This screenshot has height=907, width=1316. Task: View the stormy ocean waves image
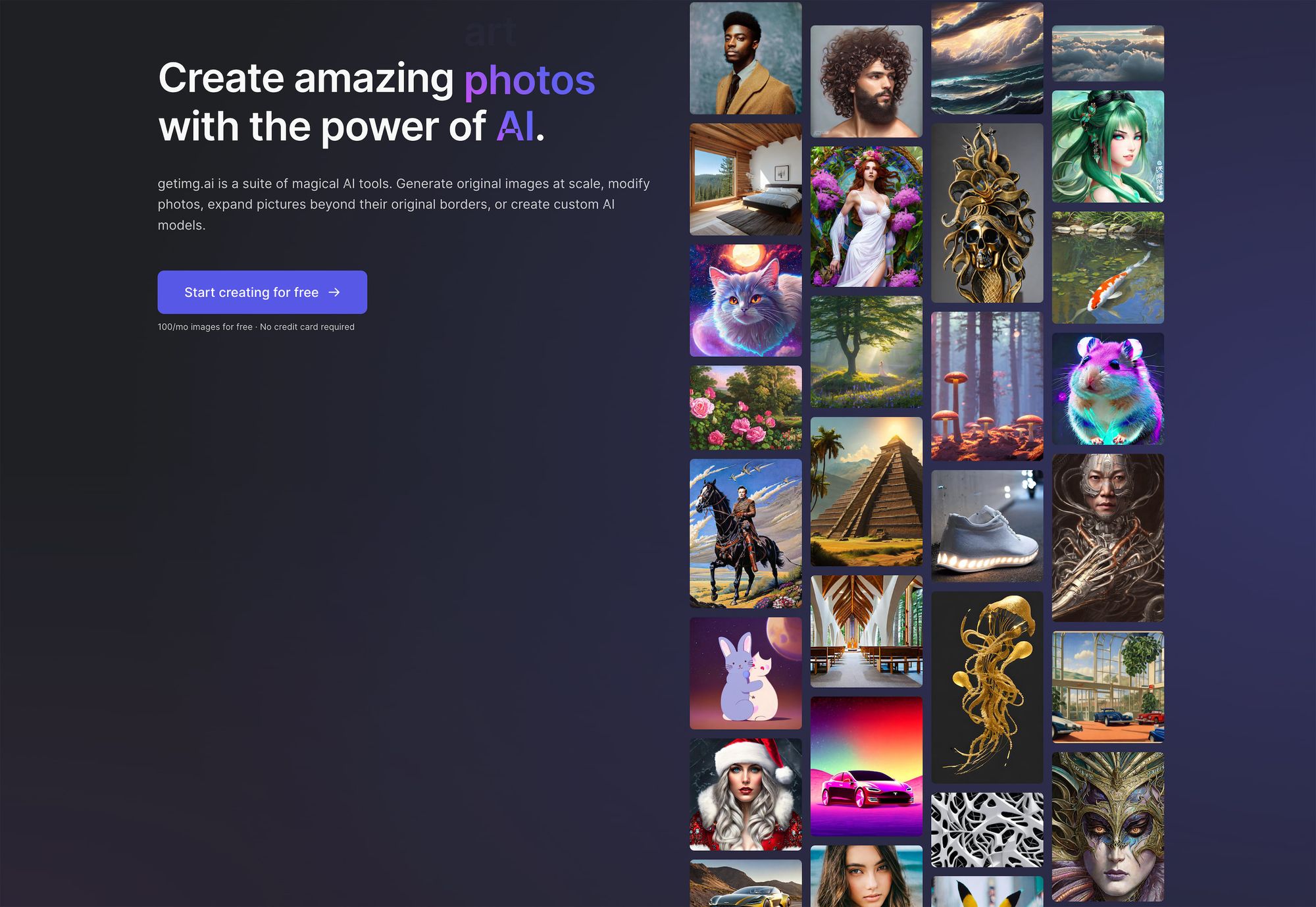click(x=987, y=58)
